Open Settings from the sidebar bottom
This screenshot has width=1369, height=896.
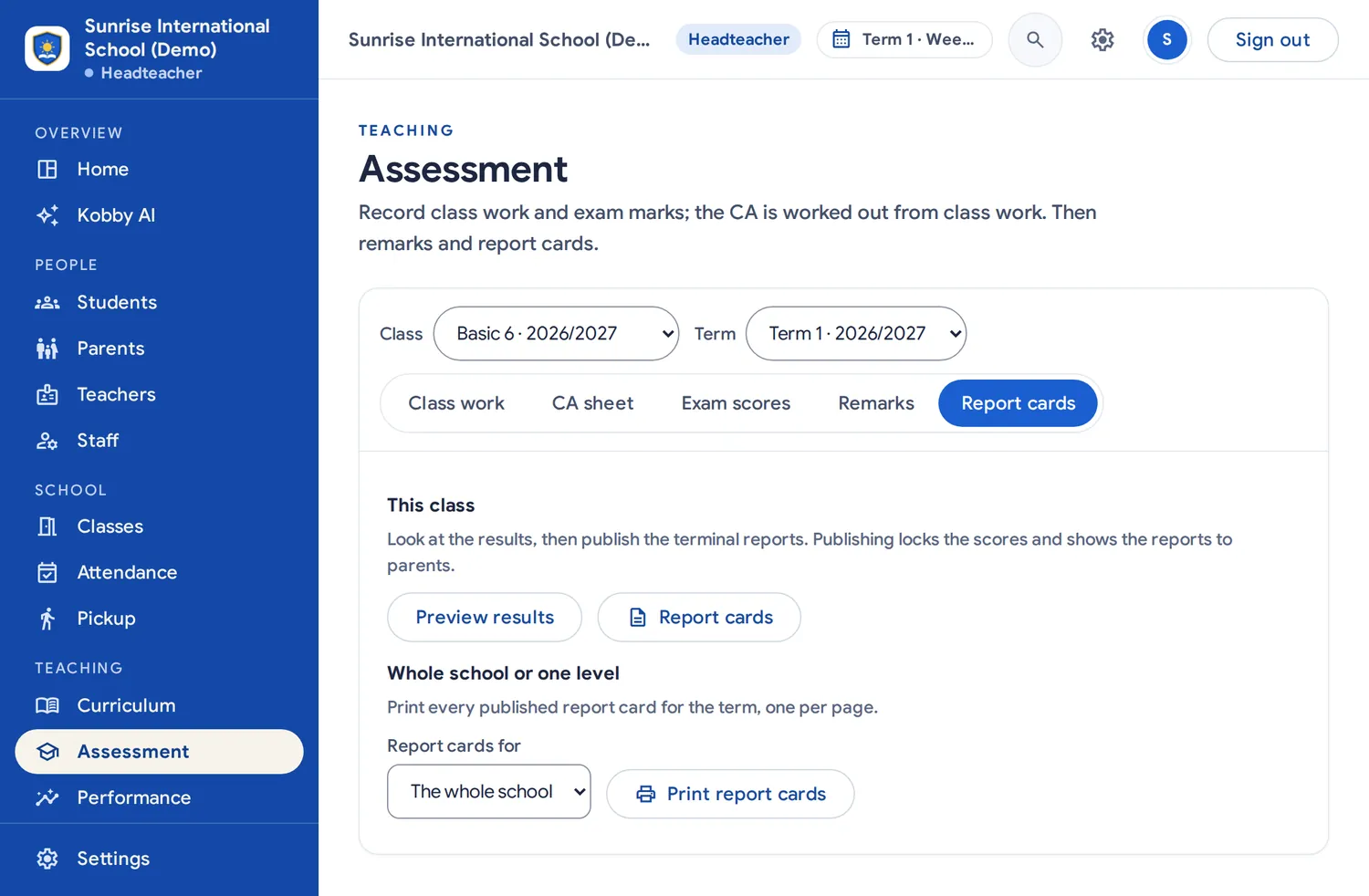[x=159, y=859]
